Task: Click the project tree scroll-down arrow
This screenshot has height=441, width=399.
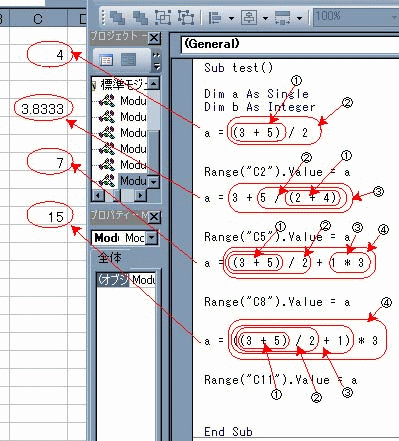Action: (153, 182)
